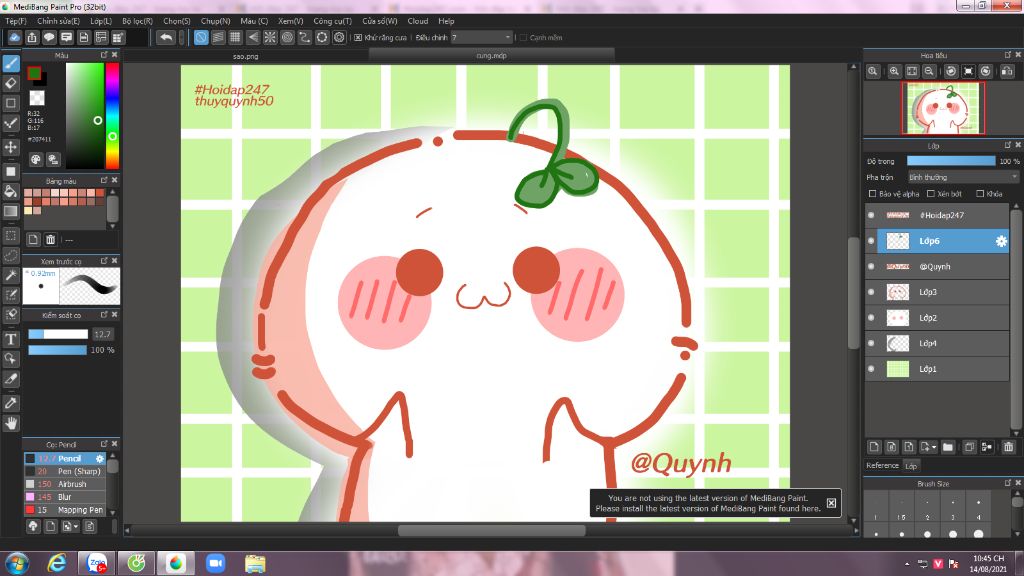1024x576 pixels.
Task: Hide the Lớp6 layer
Action: coord(871,241)
